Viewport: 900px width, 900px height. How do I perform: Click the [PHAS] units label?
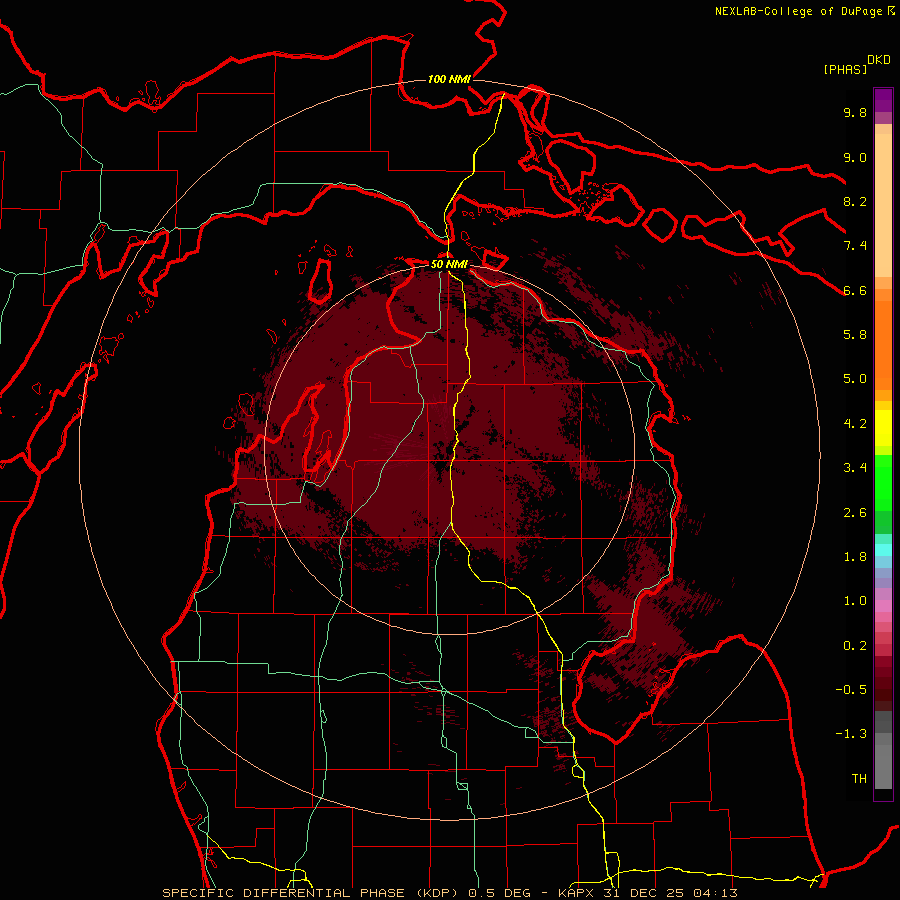[845, 69]
